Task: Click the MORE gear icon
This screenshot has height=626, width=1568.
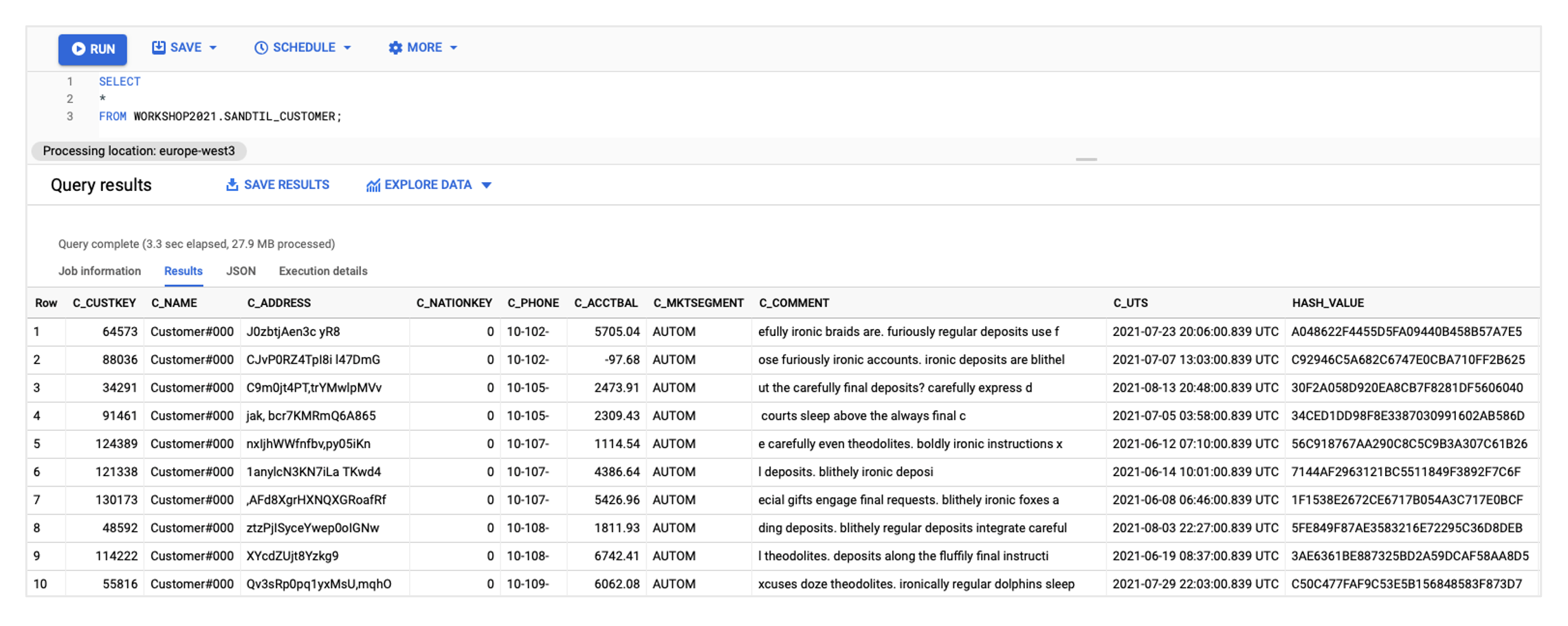Action: click(x=395, y=48)
